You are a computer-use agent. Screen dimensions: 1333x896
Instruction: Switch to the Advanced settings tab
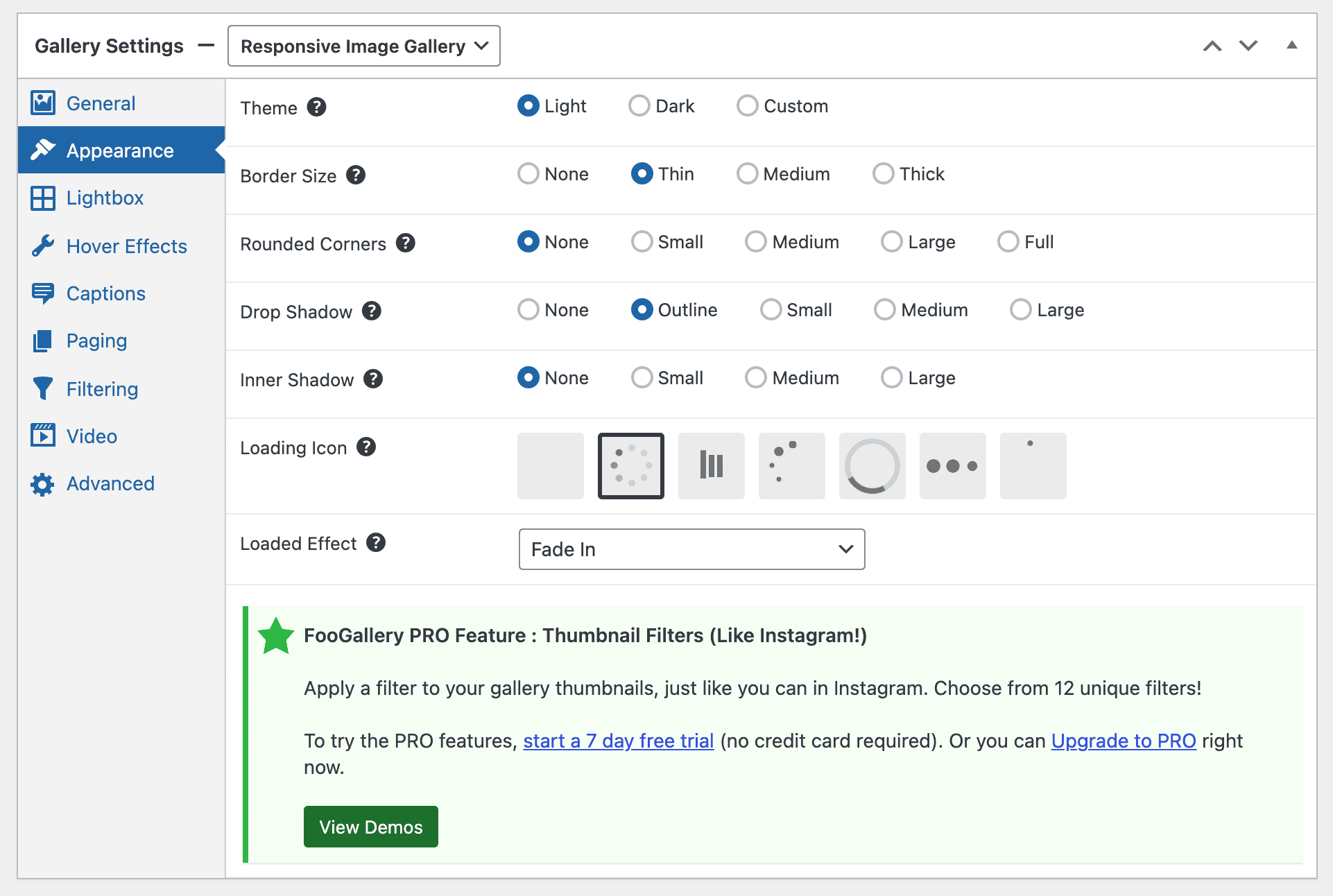(x=109, y=483)
